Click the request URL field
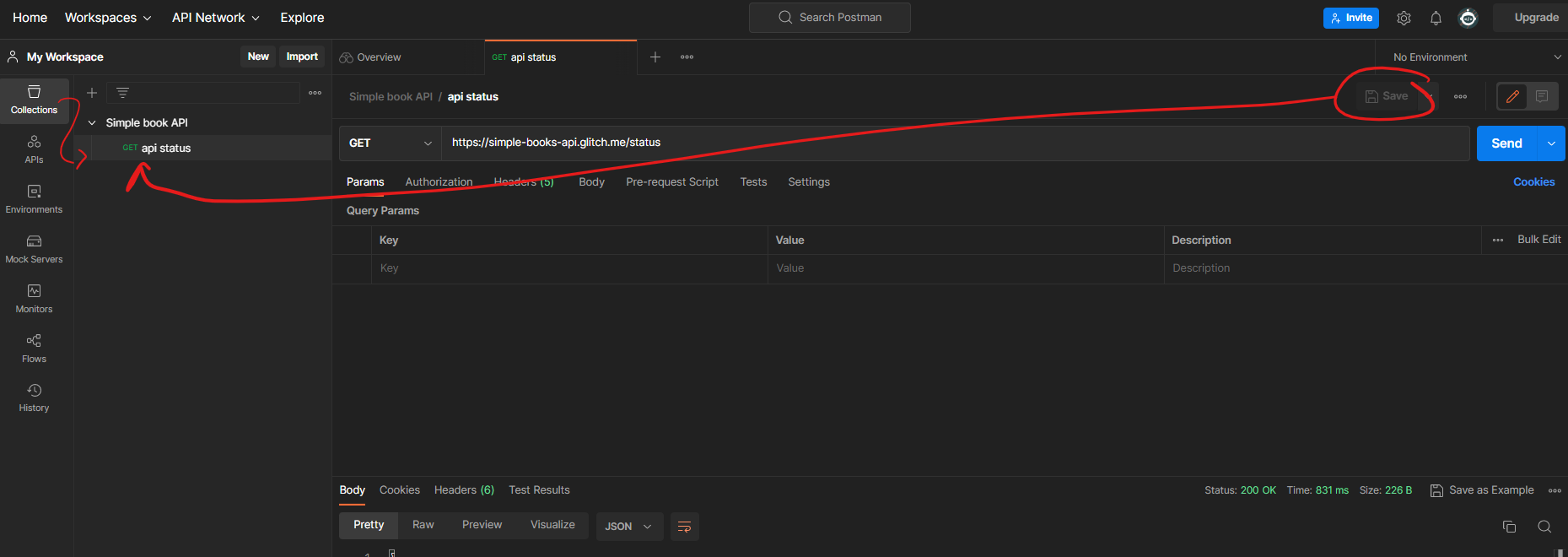This screenshot has width=1568, height=557. coord(956,143)
